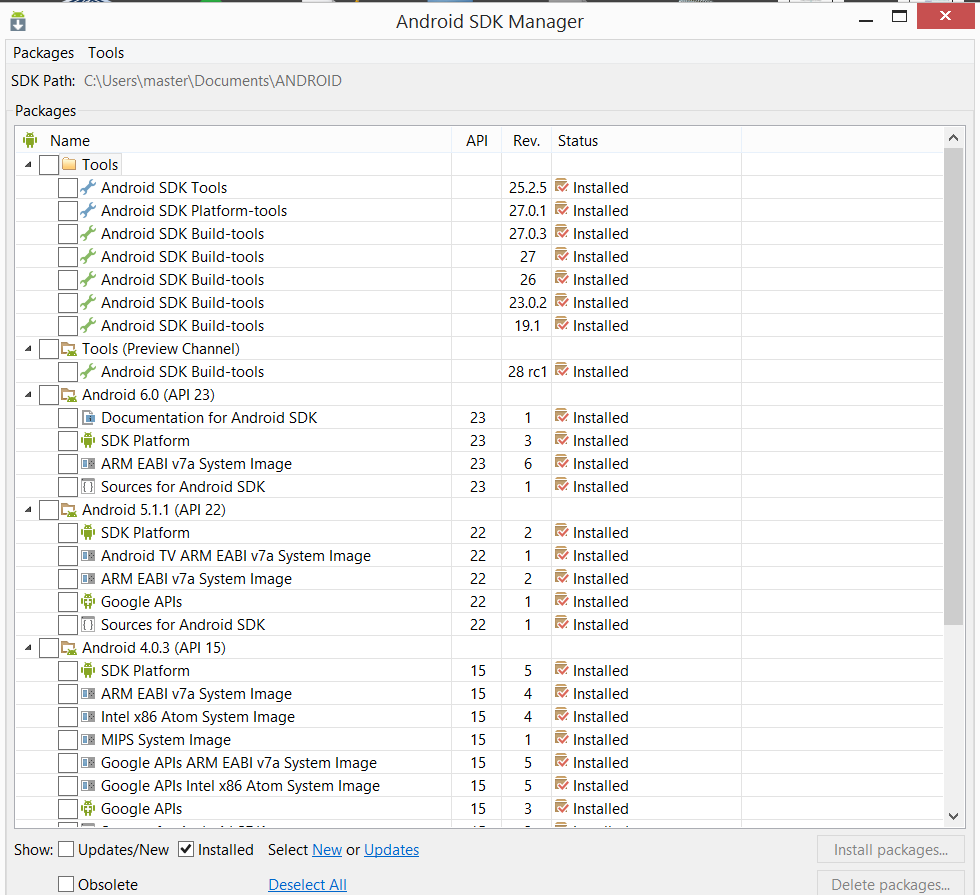
Task: Click the API 23 SDK Platform android icon
Action: [88, 441]
